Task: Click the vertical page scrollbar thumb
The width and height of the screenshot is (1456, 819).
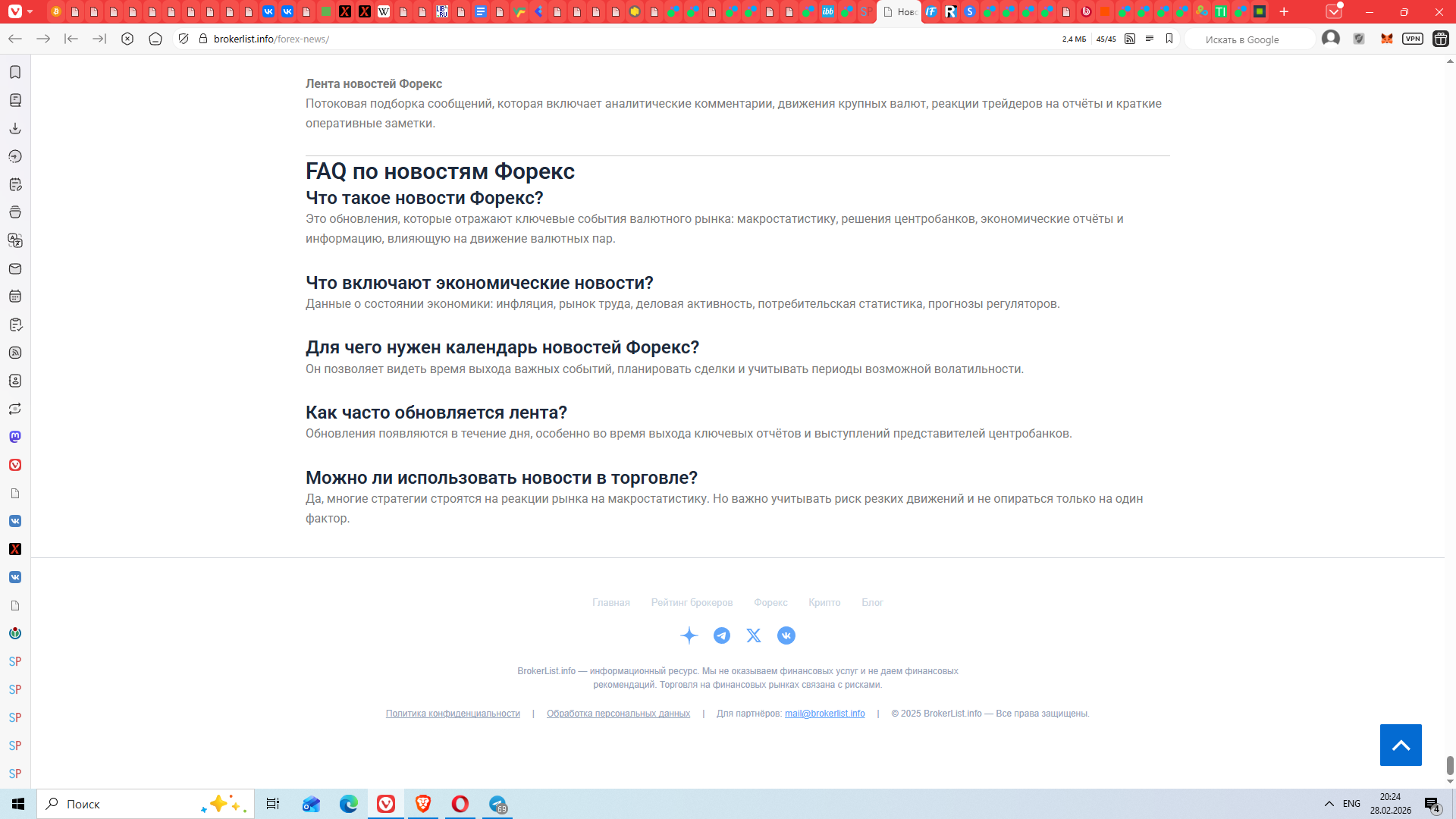Action: 1450,764
